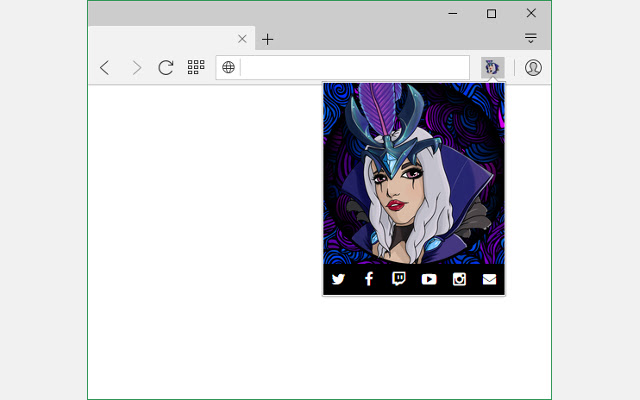Image resolution: width=640 pixels, height=400 pixels.
Task: Open the Twitter link in popup
Action: pyautogui.click(x=338, y=279)
